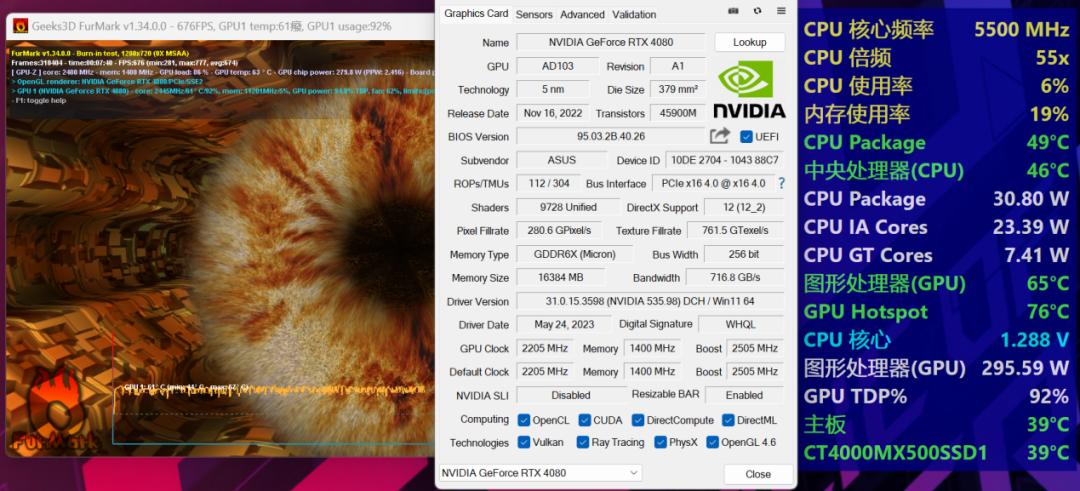Click the Lookup button
The width and height of the screenshot is (1080, 491).
click(749, 42)
